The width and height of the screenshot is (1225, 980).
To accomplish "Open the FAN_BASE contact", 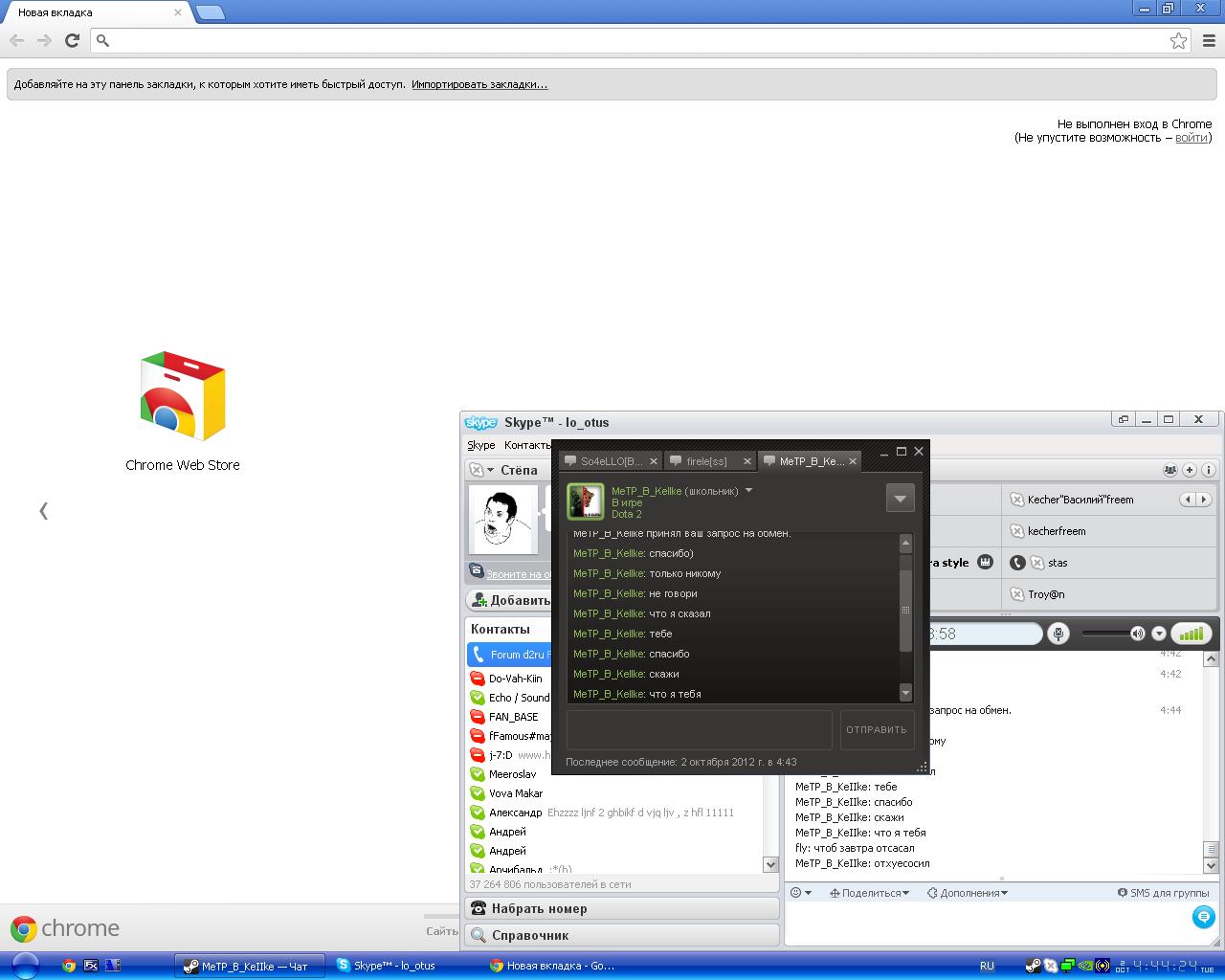I will click(x=513, y=717).
